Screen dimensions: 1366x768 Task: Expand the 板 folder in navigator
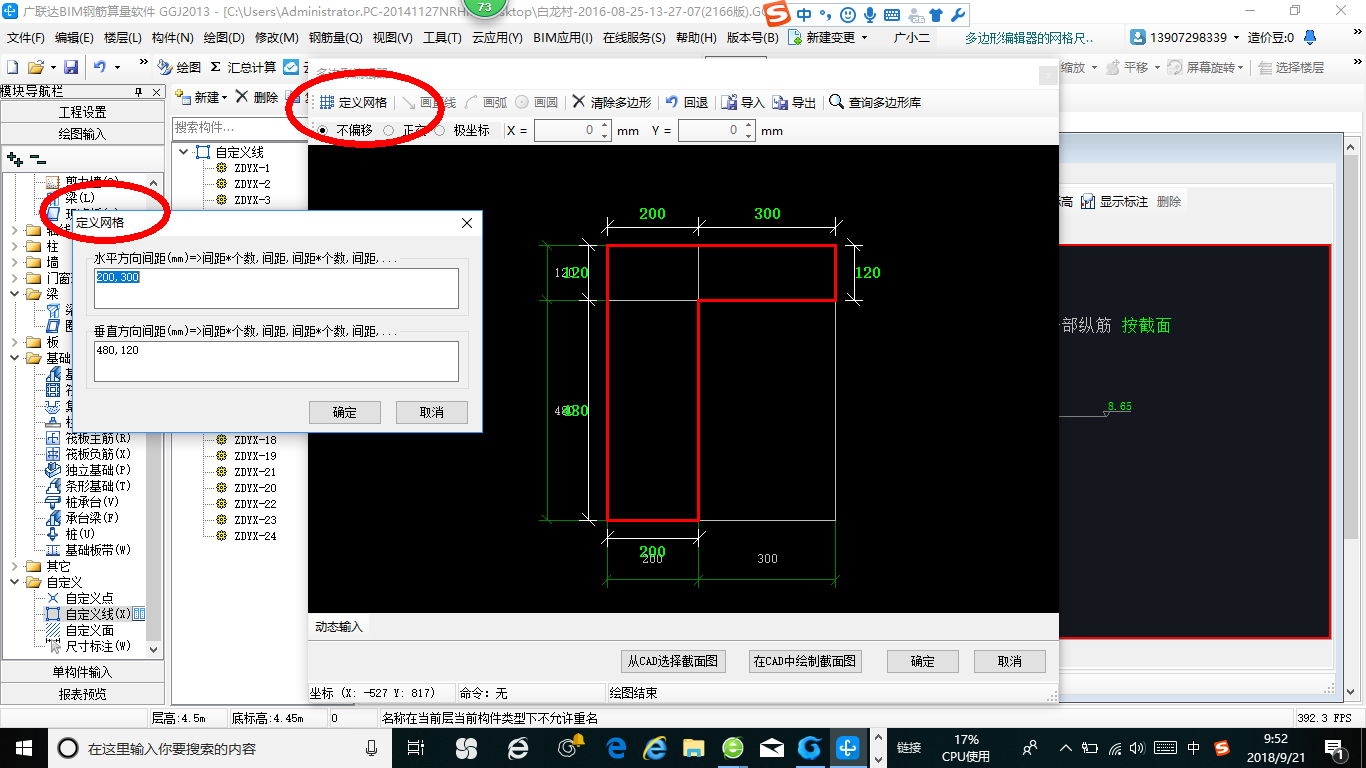[15, 342]
